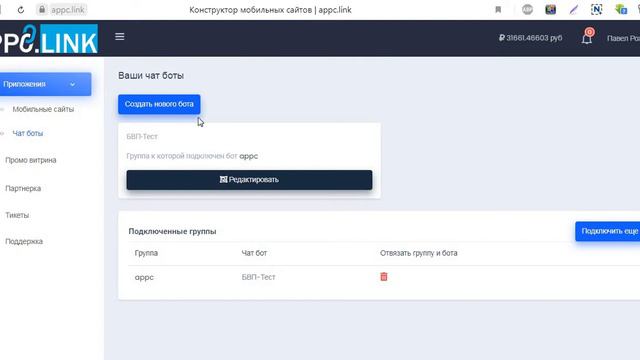Click the Редактировать button
This screenshot has width=640, height=360.
(x=249, y=180)
